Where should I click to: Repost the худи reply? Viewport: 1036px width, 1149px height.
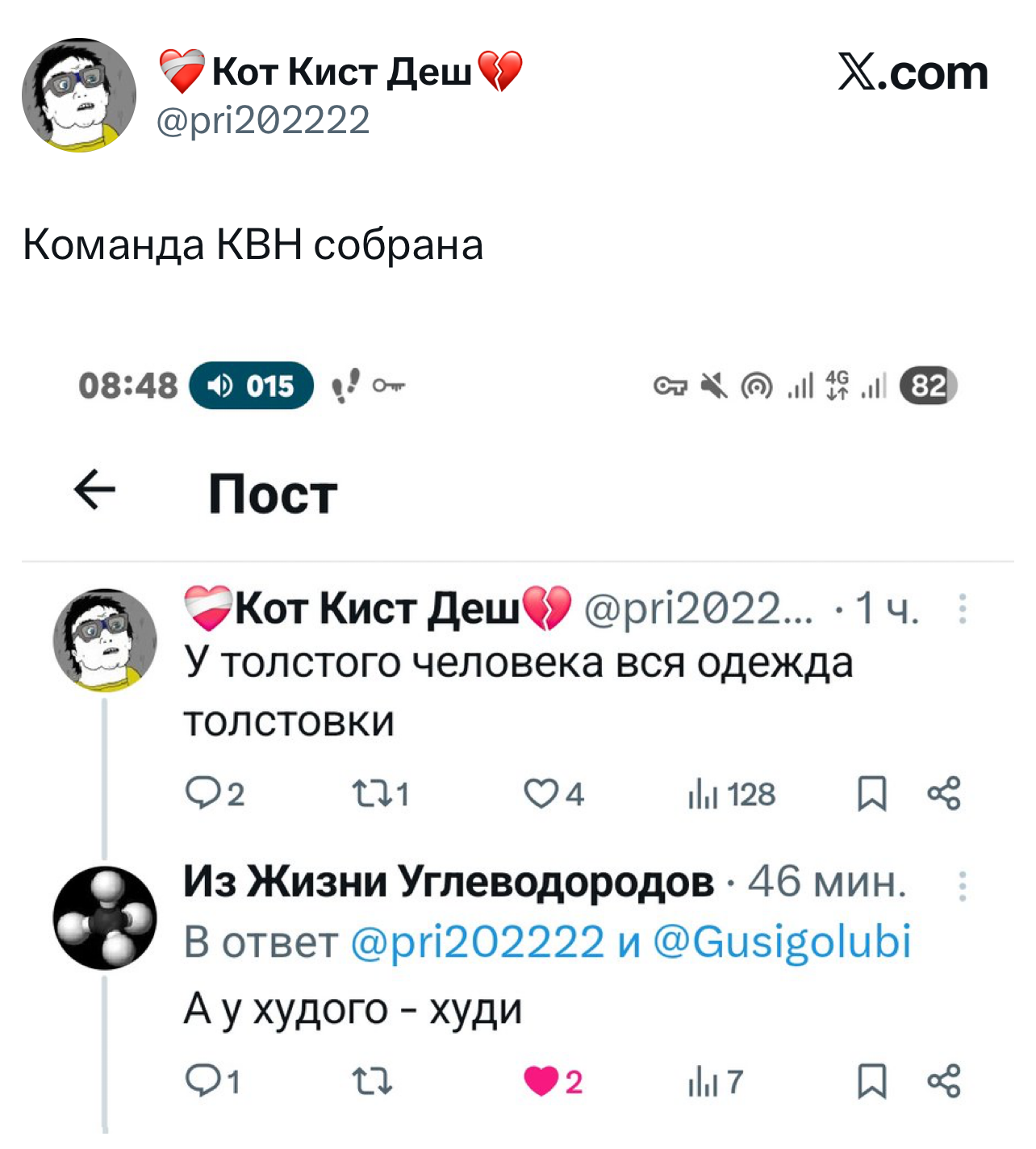pos(372,1081)
